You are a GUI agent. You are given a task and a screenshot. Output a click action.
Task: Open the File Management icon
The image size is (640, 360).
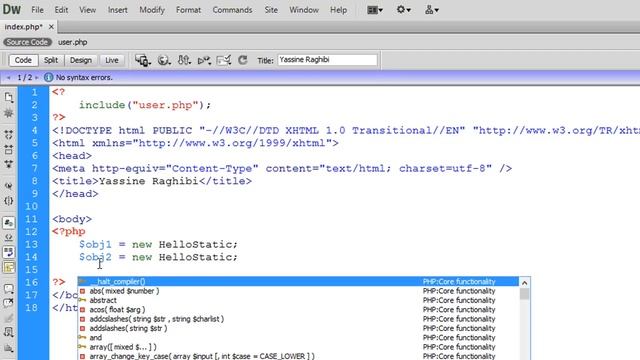pyautogui.click(x=184, y=60)
